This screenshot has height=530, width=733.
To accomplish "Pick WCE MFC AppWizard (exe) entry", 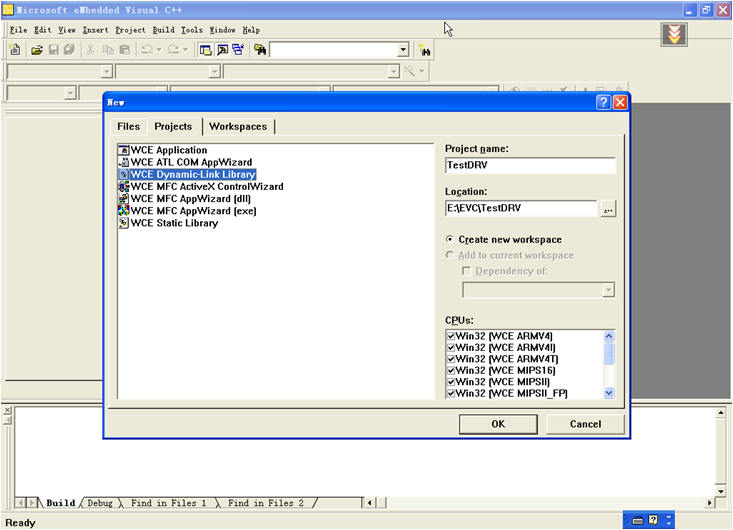I will (x=193, y=211).
